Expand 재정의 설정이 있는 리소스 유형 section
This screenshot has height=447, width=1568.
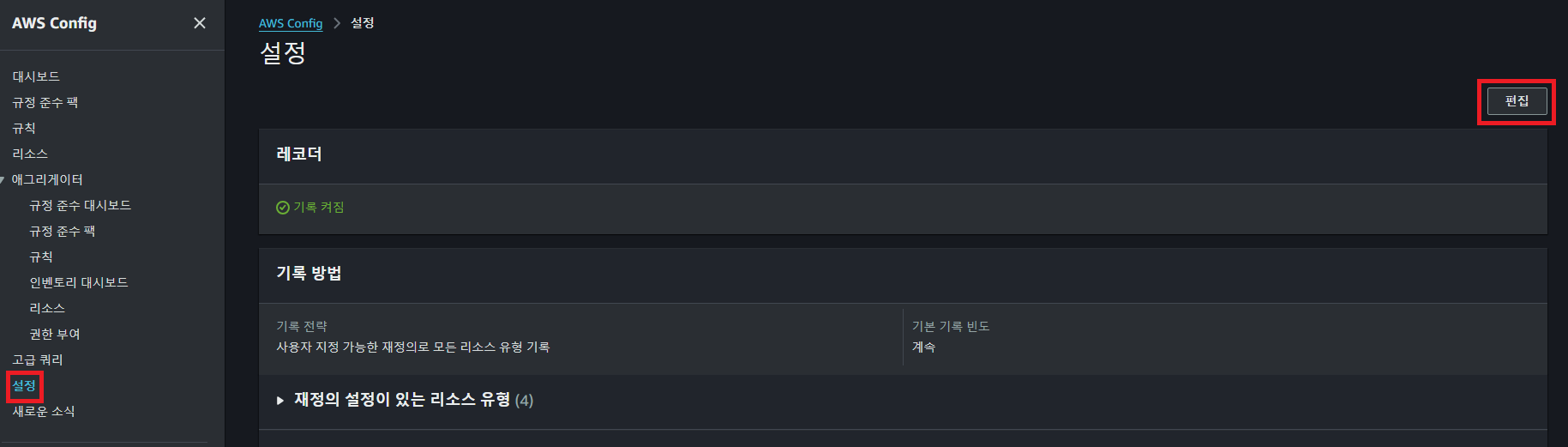[280, 401]
